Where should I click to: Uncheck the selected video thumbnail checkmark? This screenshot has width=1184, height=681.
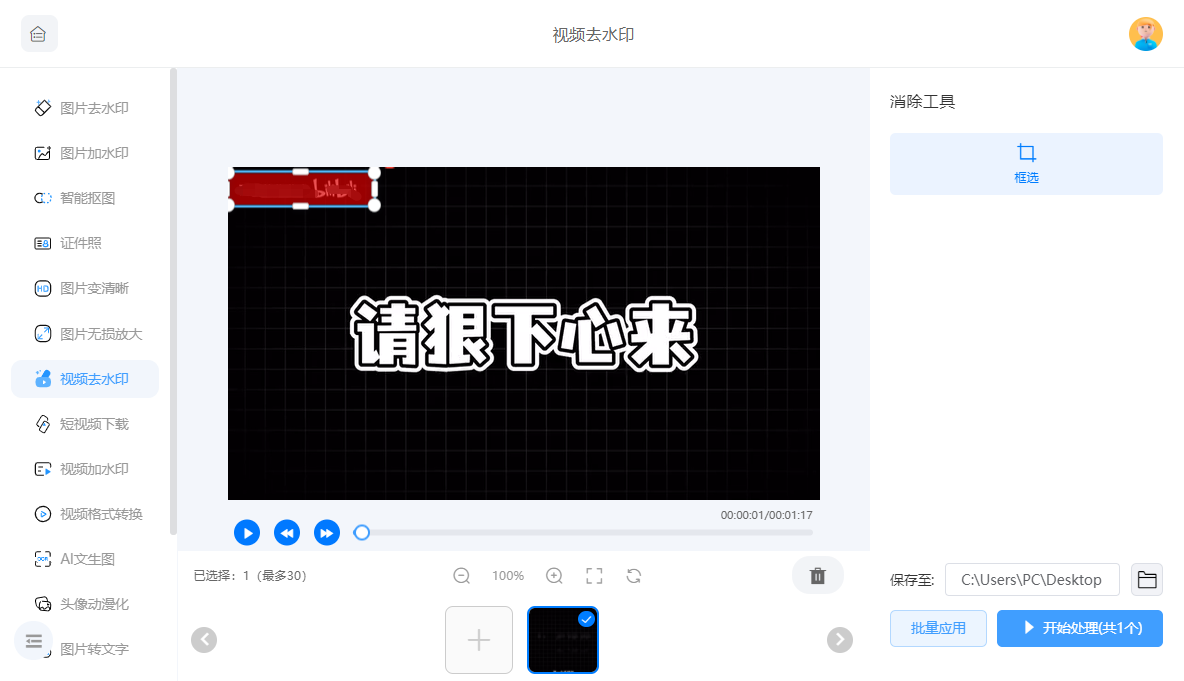click(587, 619)
